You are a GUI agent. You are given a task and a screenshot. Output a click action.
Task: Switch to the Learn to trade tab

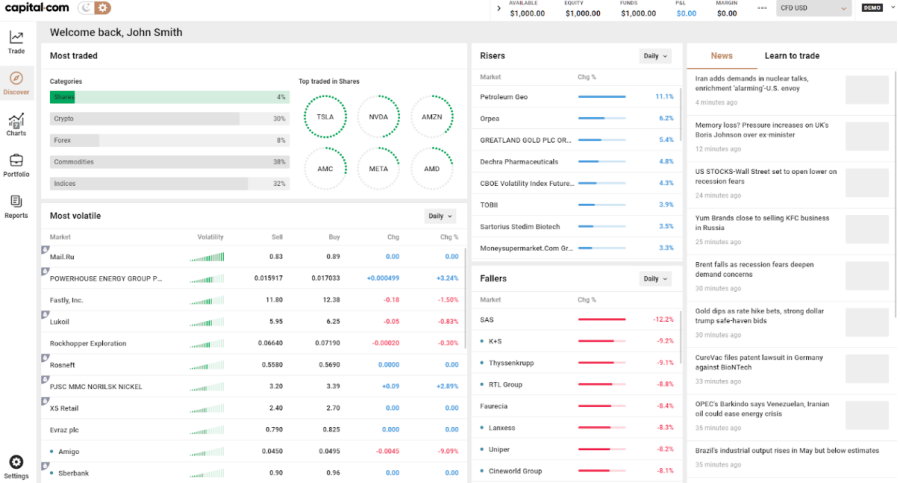(792, 56)
